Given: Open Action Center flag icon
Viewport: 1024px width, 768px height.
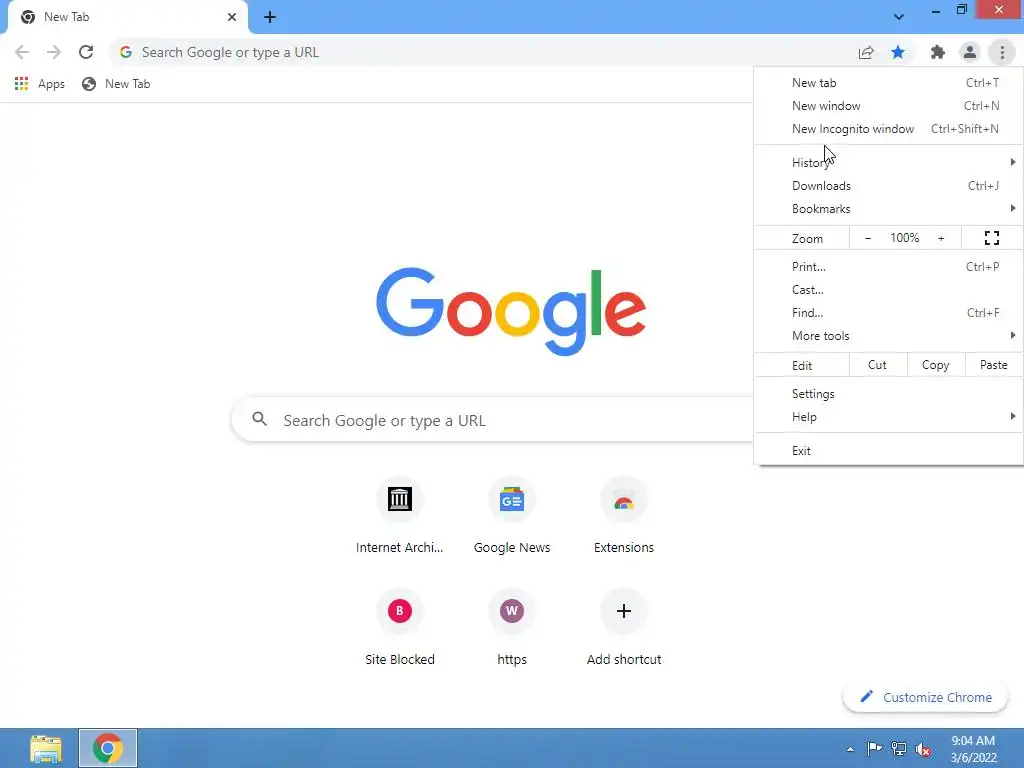Looking at the screenshot, I should click(874, 749).
